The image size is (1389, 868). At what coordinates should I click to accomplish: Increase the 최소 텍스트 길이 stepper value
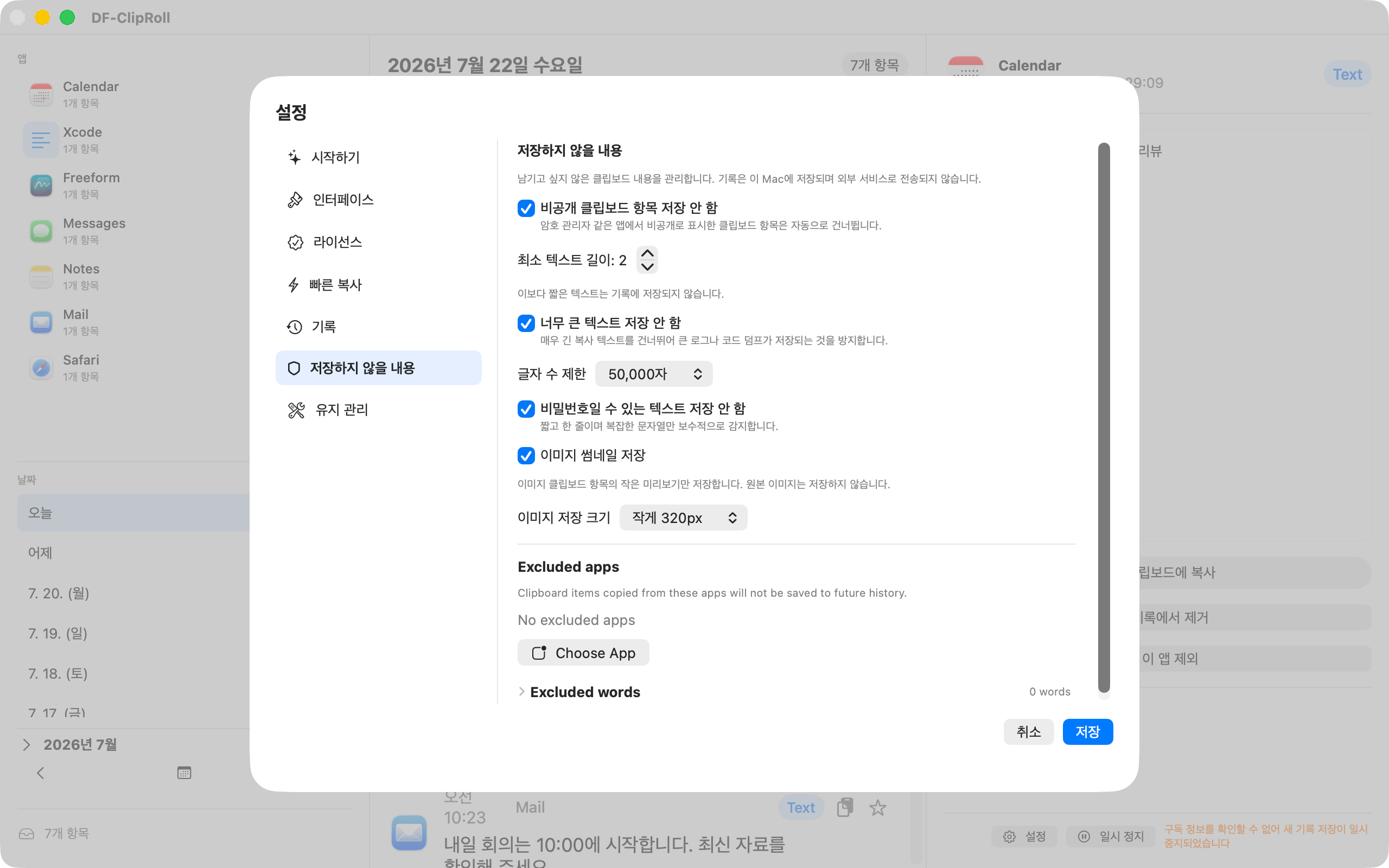pyautogui.click(x=647, y=253)
